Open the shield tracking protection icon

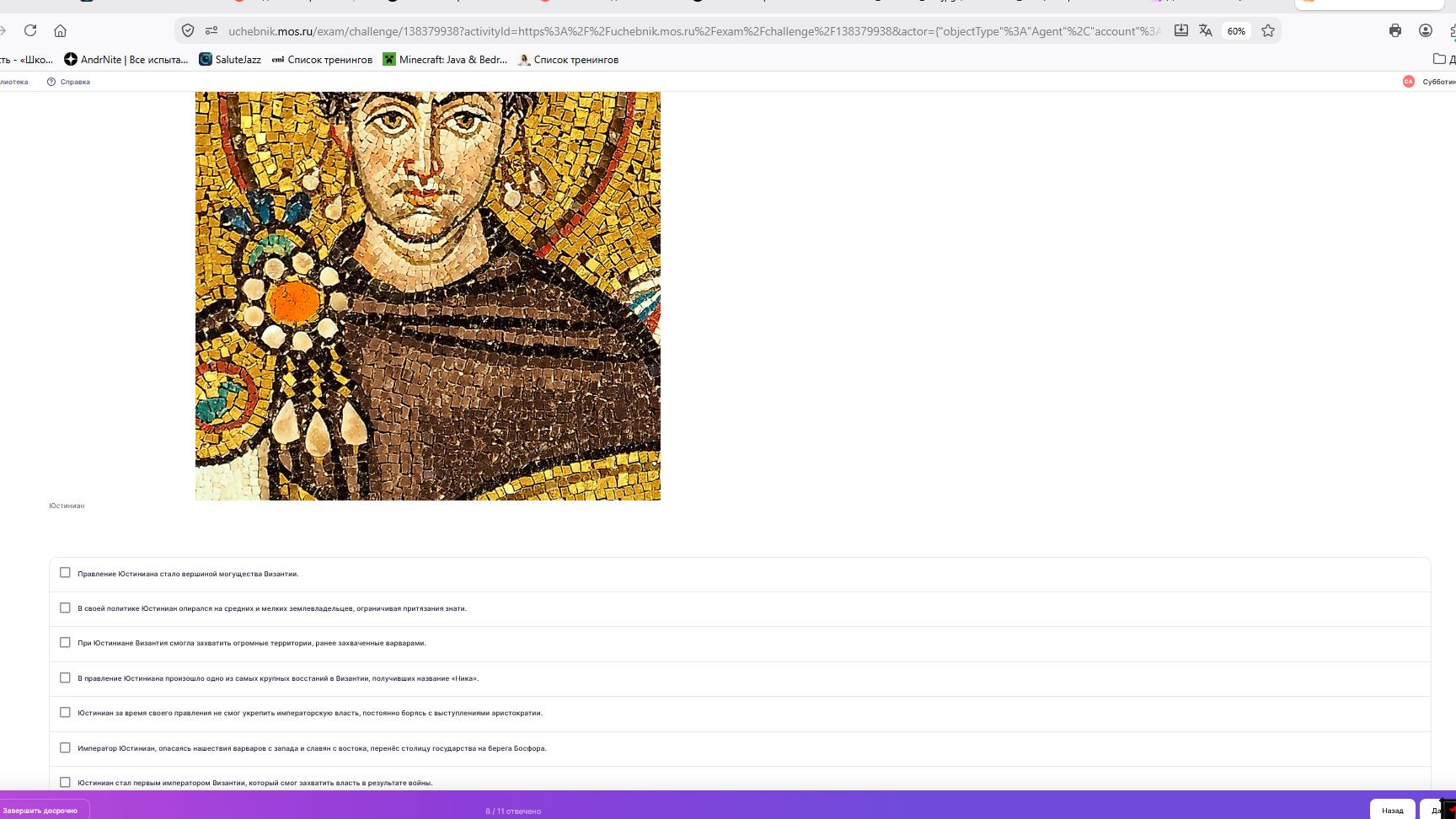(188, 30)
